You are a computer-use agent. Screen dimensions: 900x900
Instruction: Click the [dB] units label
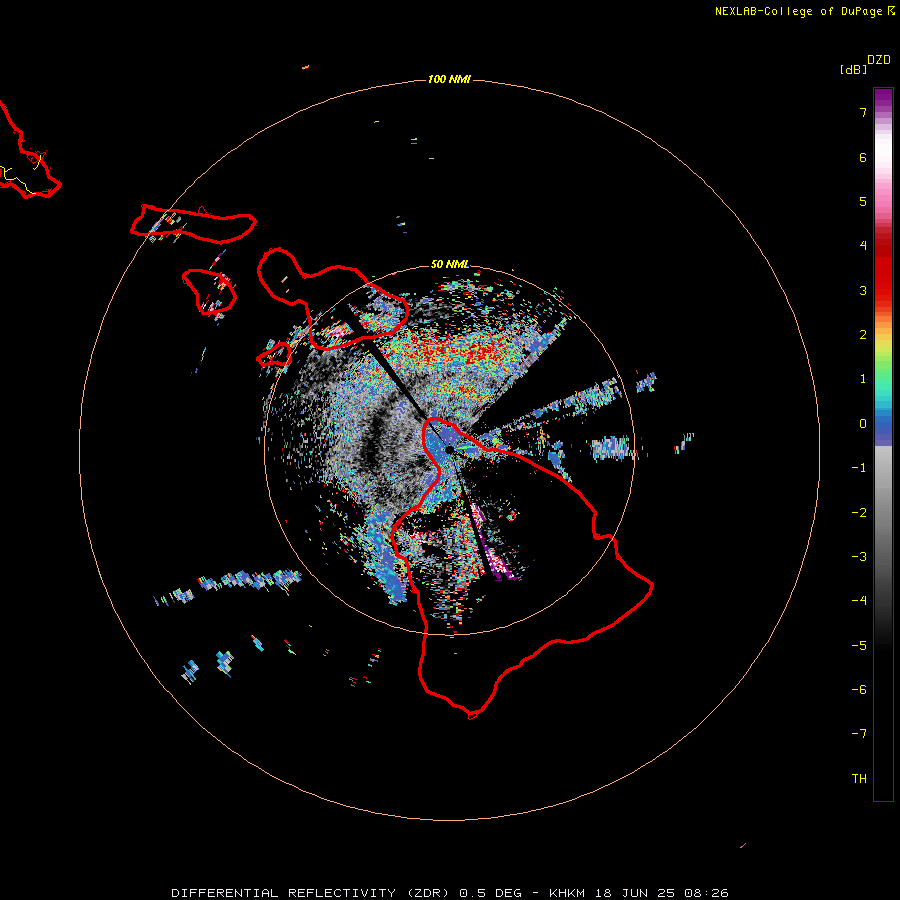click(x=853, y=69)
